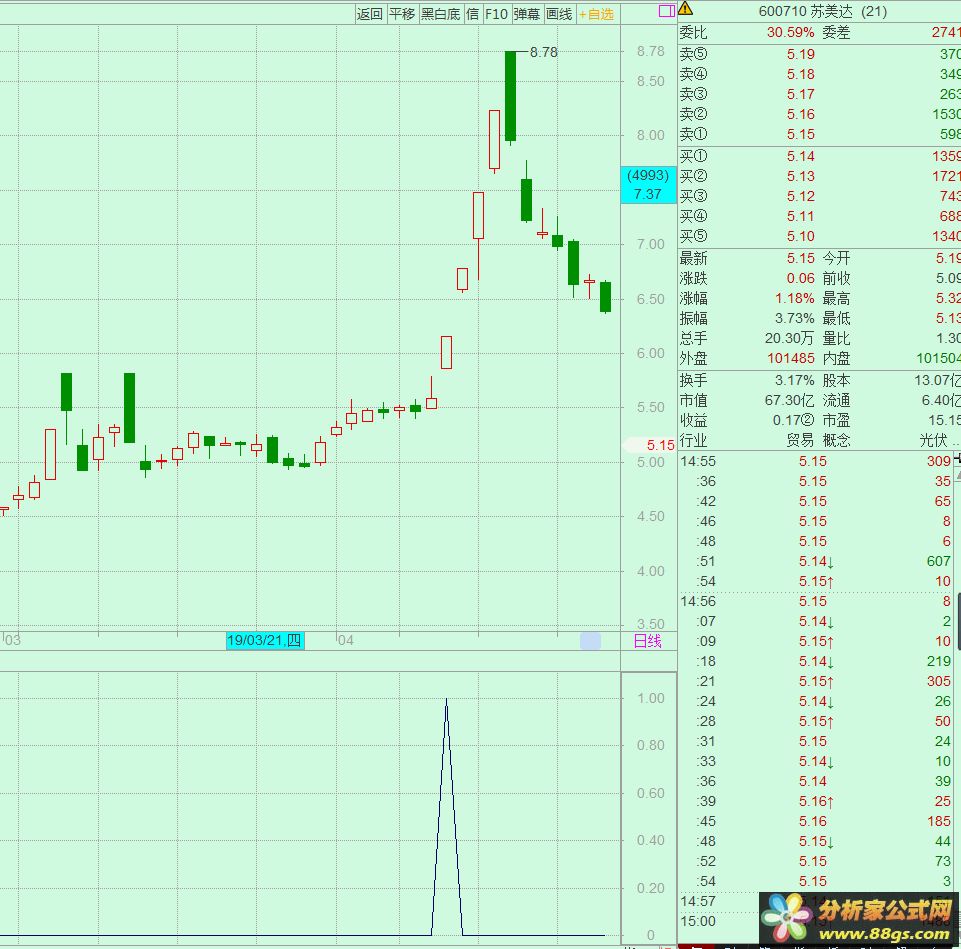Click the date label 19/03/21,四

(x=265, y=641)
